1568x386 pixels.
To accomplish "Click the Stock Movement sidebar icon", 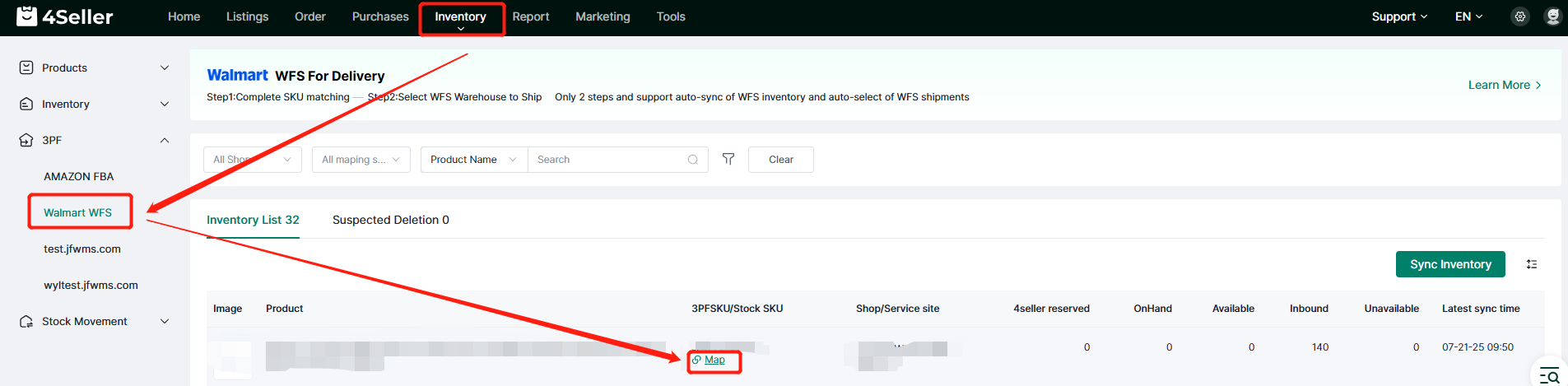I will [26, 321].
